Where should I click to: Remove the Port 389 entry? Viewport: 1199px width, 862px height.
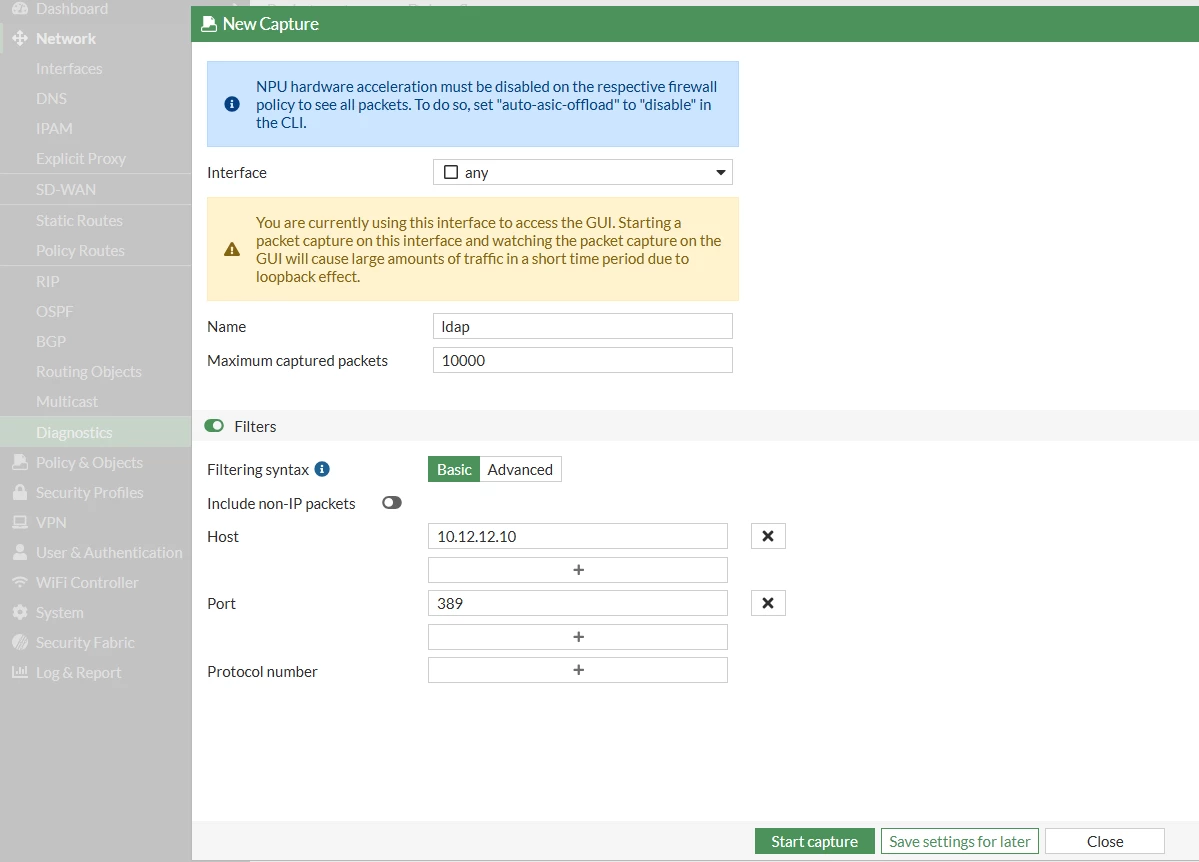pos(768,603)
